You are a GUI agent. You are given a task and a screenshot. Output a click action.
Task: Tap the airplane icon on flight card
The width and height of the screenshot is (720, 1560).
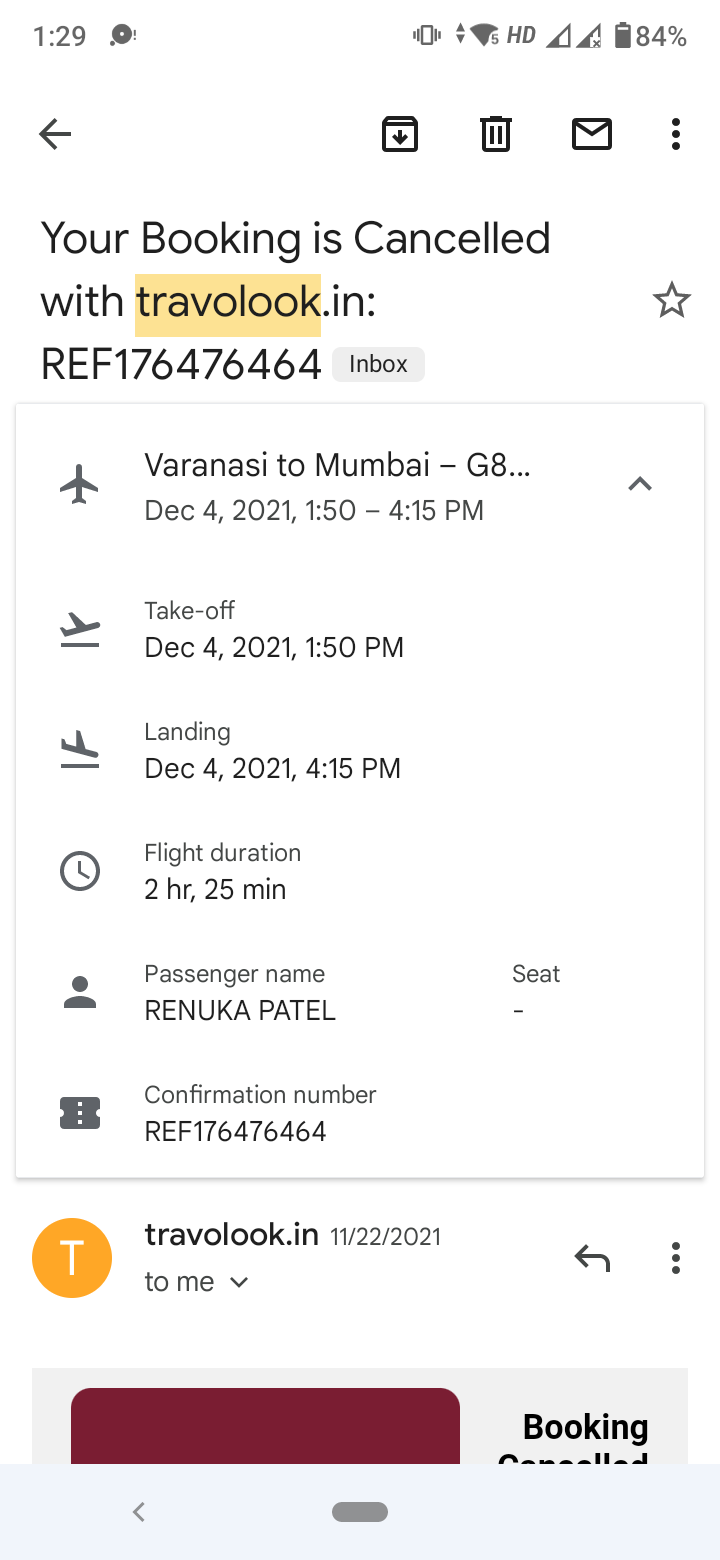click(x=80, y=485)
